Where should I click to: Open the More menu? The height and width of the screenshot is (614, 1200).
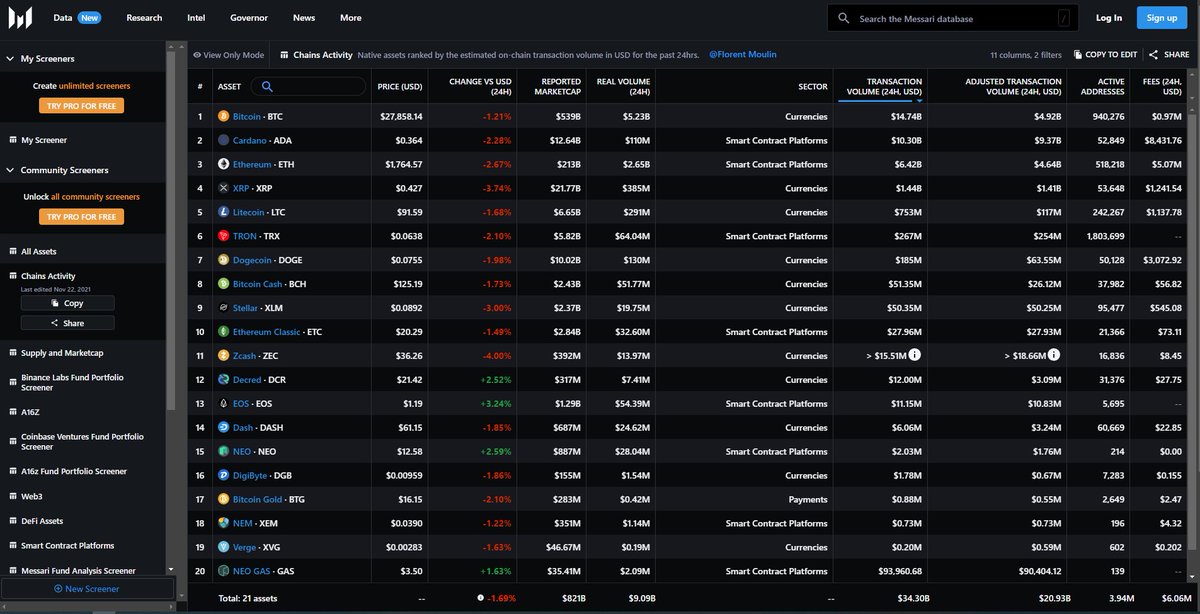(x=350, y=18)
